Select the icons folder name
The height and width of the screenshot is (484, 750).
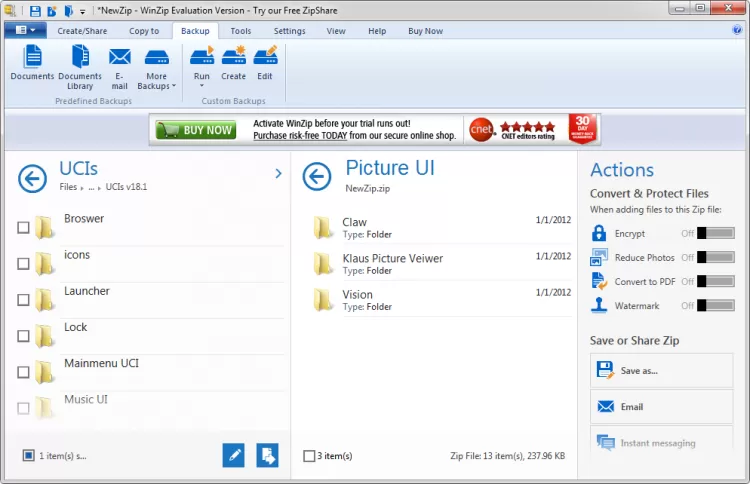[x=77, y=255]
